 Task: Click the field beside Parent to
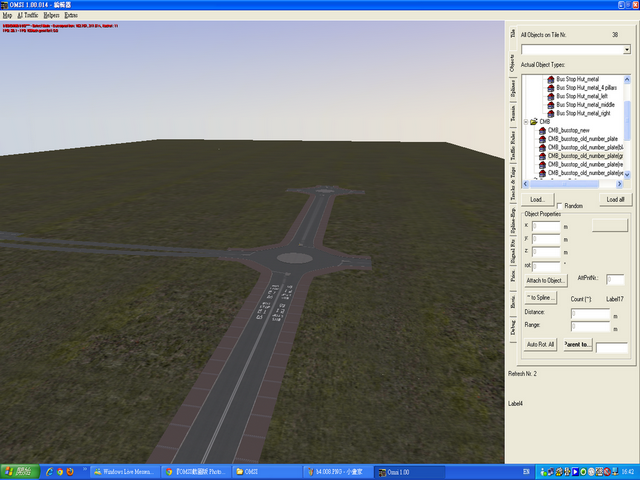click(612, 348)
